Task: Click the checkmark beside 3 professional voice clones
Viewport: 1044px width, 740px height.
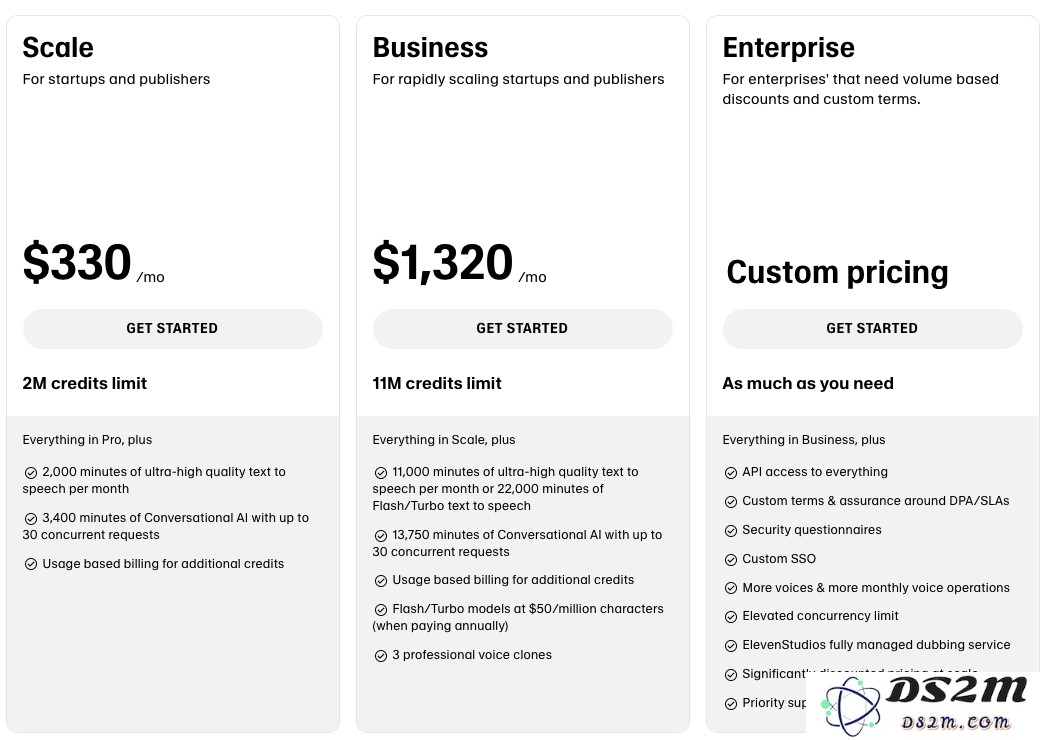Action: (x=381, y=656)
